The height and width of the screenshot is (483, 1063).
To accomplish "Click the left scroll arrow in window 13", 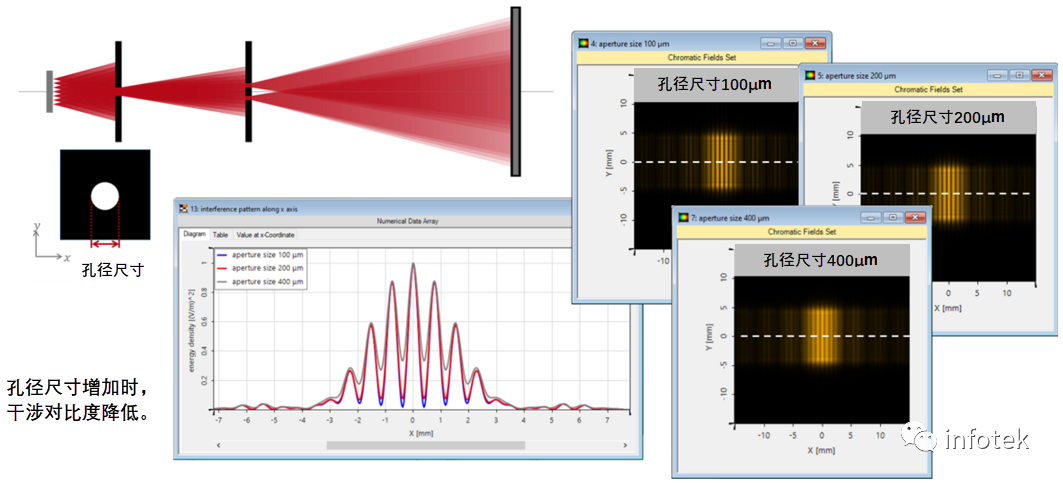I will point(218,445).
